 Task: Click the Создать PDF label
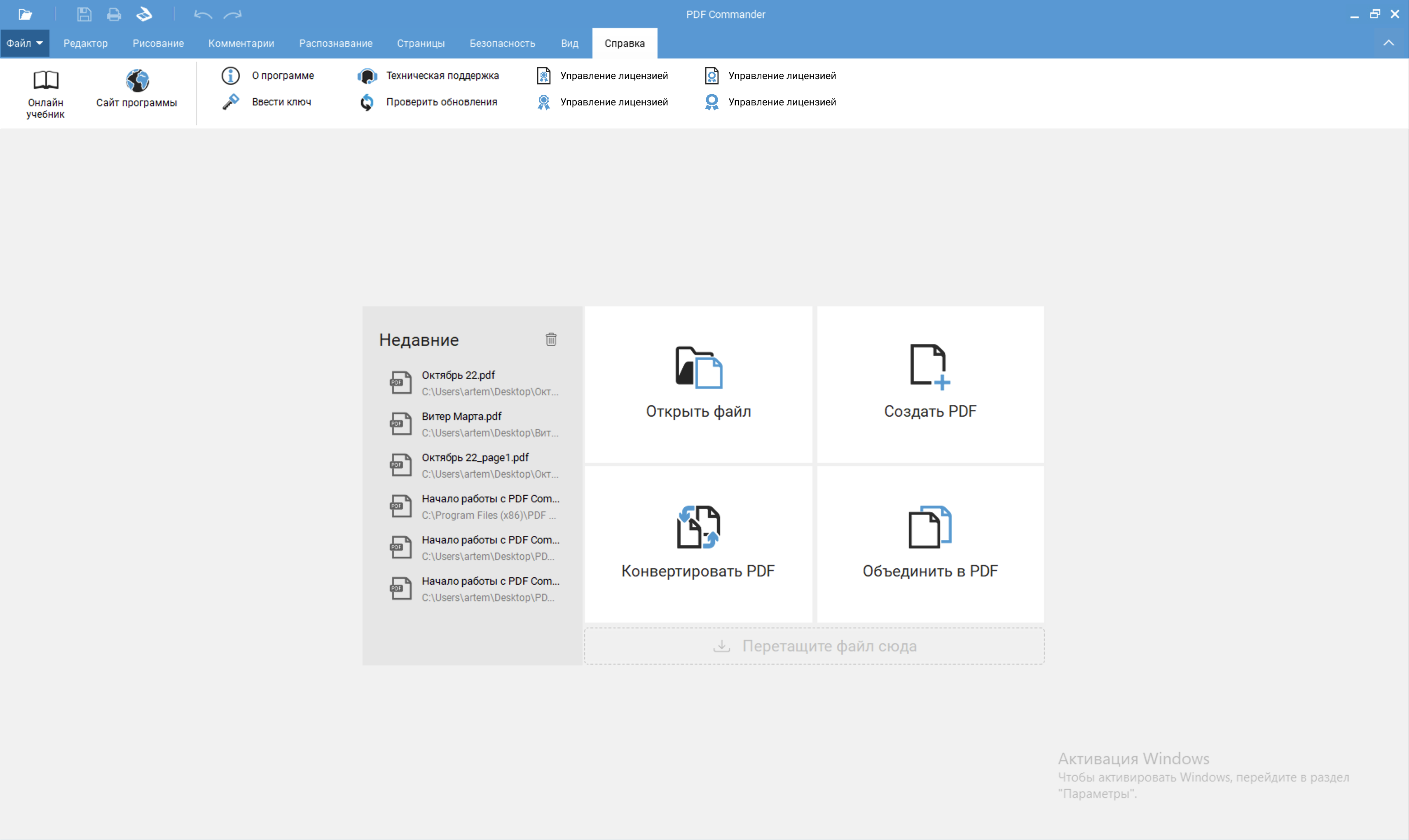click(930, 411)
